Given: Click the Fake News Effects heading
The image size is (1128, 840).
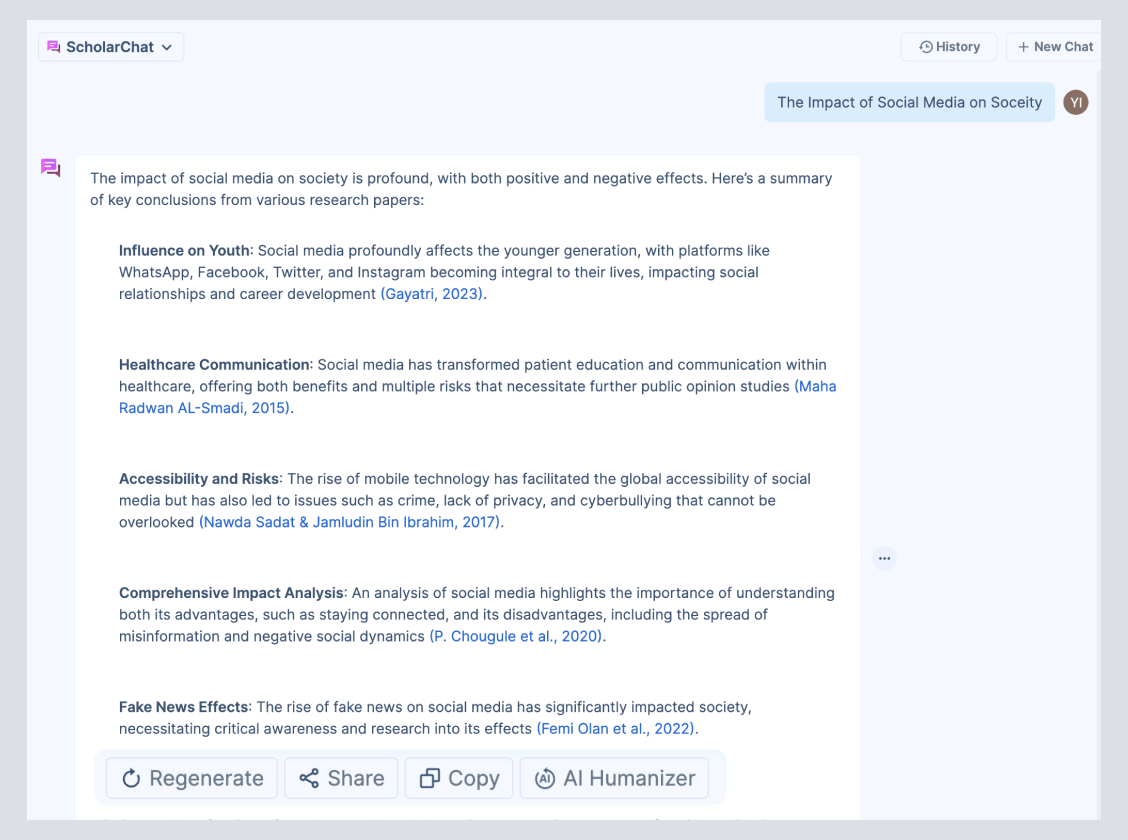Looking at the screenshot, I should pyautogui.click(x=184, y=707).
